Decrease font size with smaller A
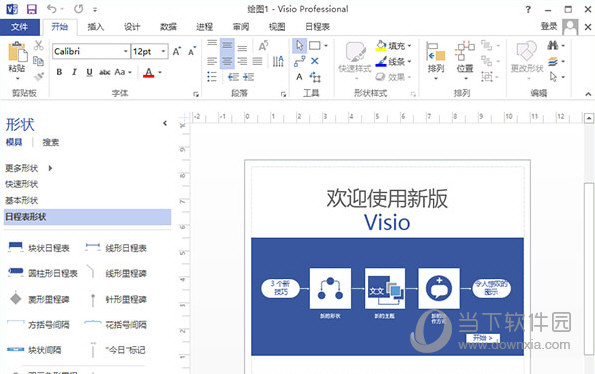The height and width of the screenshot is (374, 595). [x=192, y=51]
